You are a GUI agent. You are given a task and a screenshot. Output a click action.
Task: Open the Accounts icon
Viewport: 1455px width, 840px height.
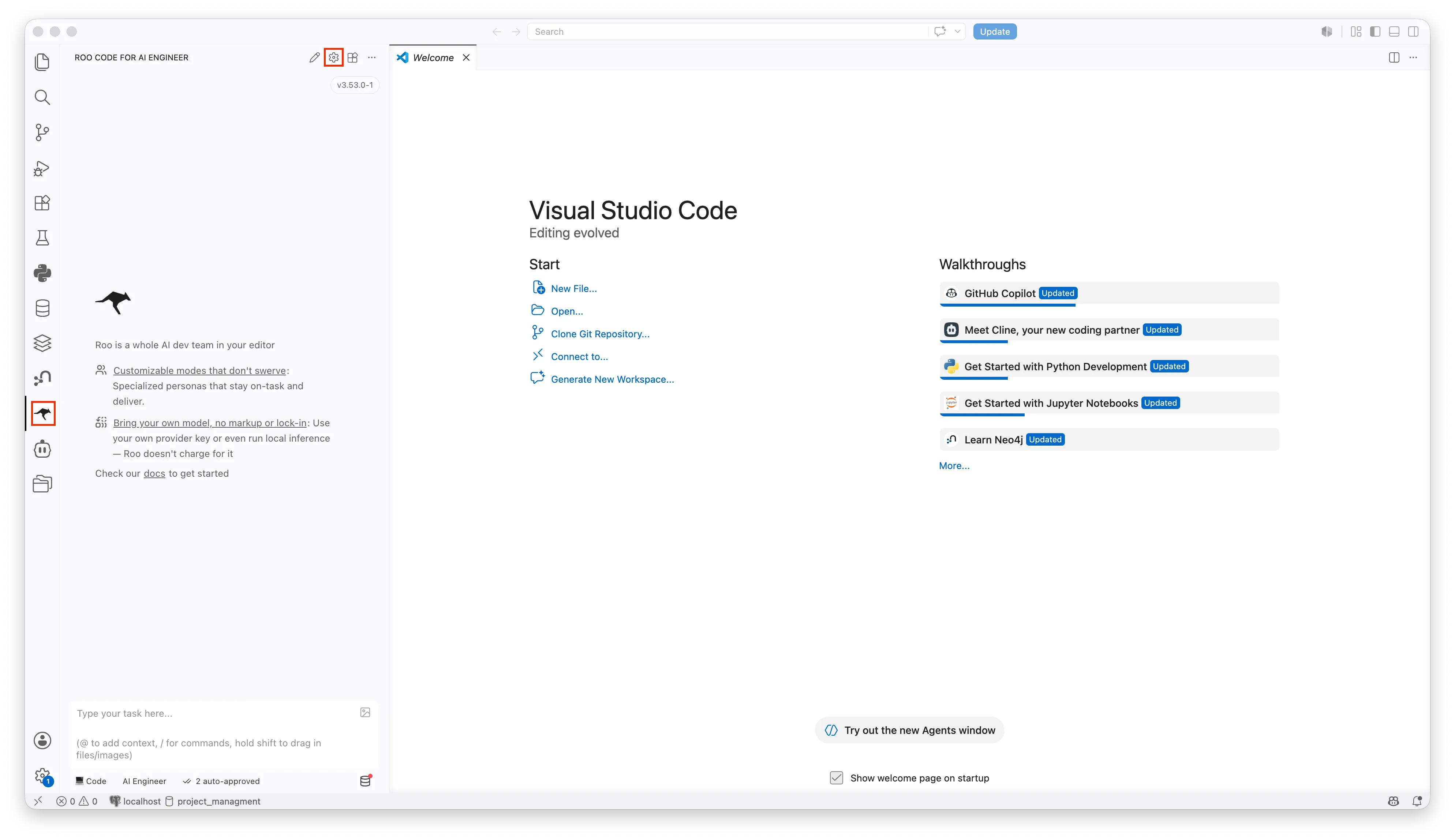(42, 740)
